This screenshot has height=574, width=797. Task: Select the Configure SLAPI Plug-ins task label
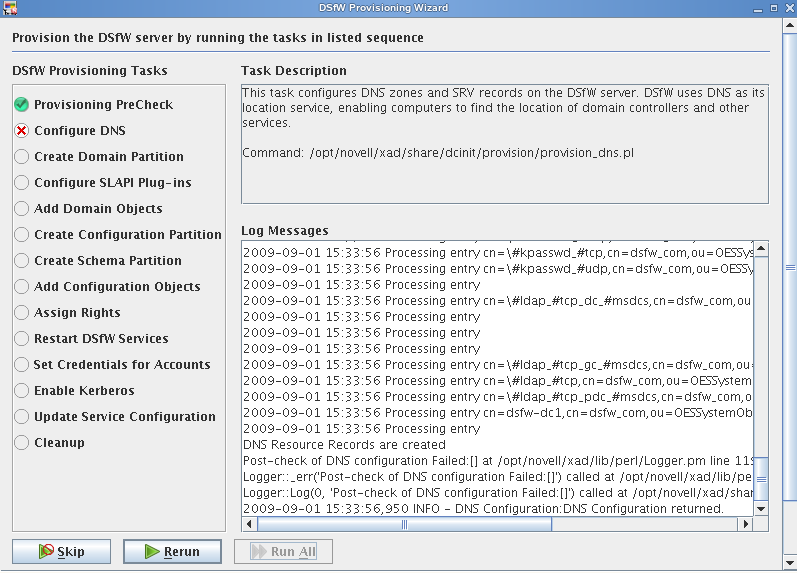click(x=113, y=183)
